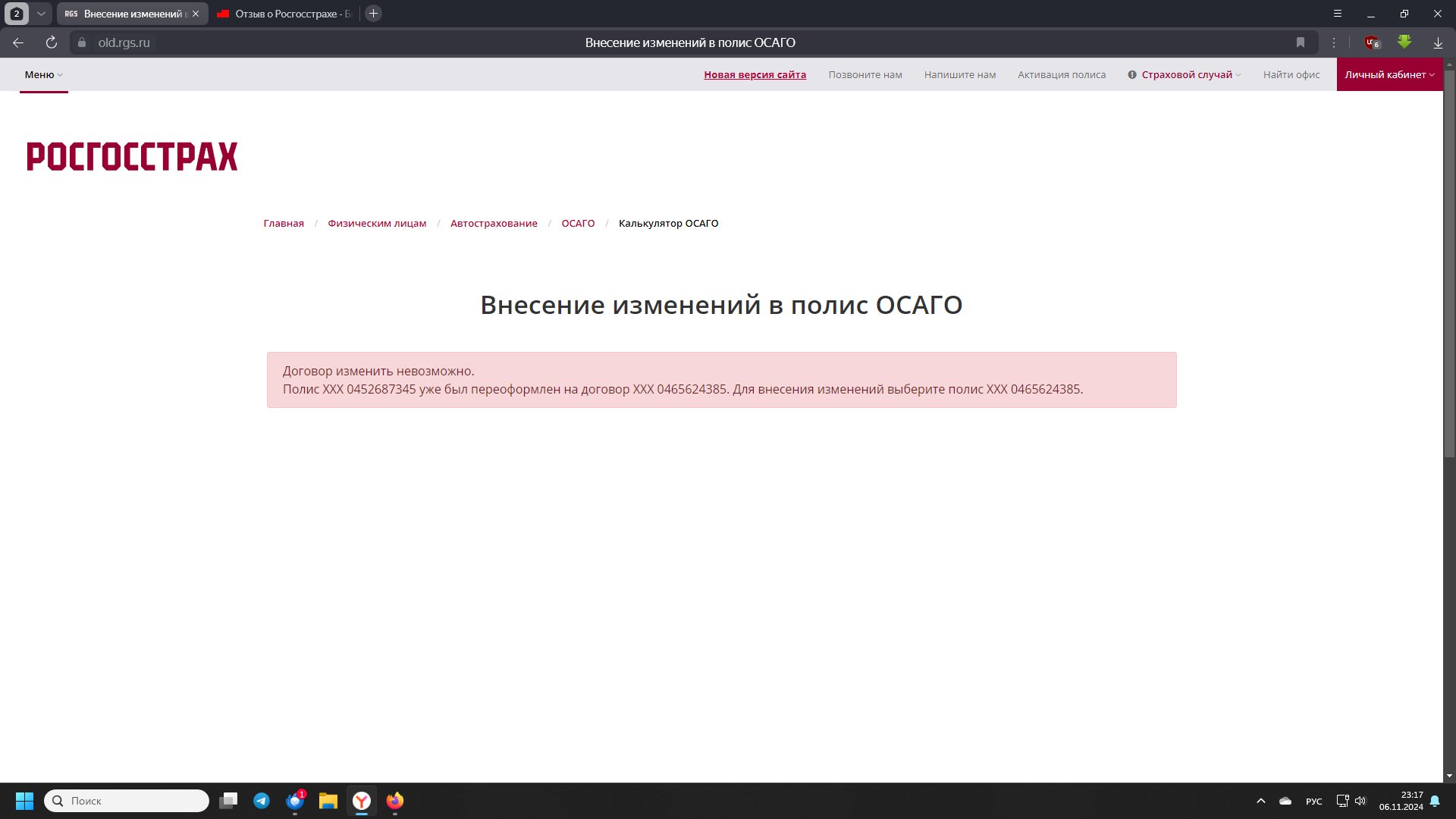Show hidden tray icons
The height and width of the screenshot is (819, 1456).
click(1261, 801)
